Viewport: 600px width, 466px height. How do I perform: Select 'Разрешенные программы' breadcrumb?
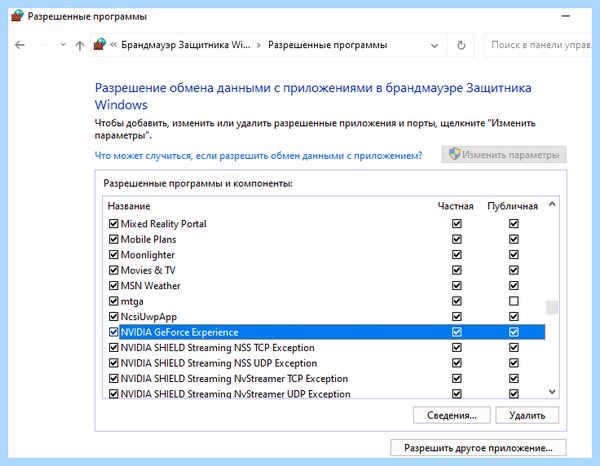click(x=328, y=45)
